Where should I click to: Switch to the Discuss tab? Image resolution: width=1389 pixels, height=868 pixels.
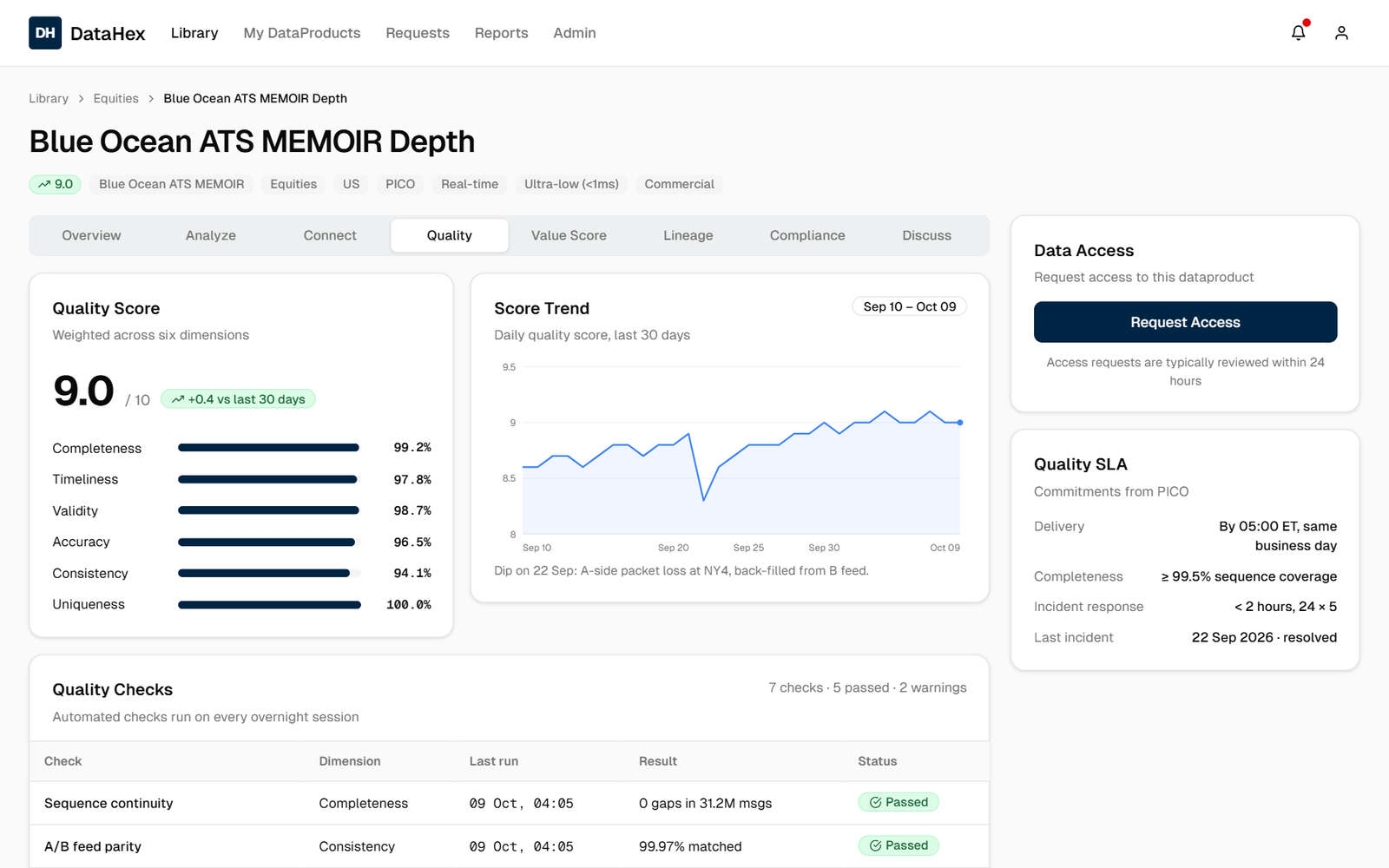tap(927, 235)
